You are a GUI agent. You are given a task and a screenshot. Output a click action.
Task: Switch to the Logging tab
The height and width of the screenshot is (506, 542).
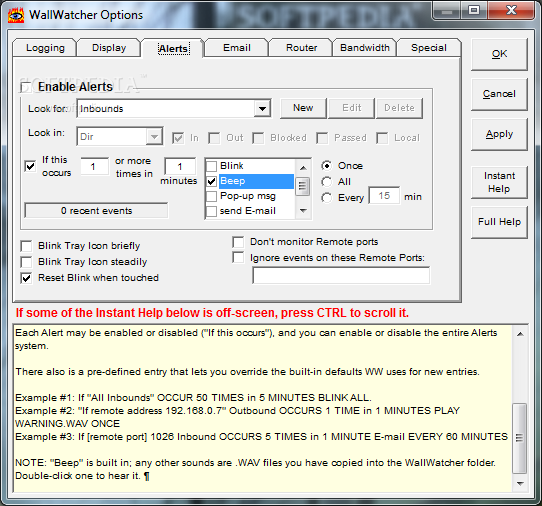pyautogui.click(x=45, y=48)
